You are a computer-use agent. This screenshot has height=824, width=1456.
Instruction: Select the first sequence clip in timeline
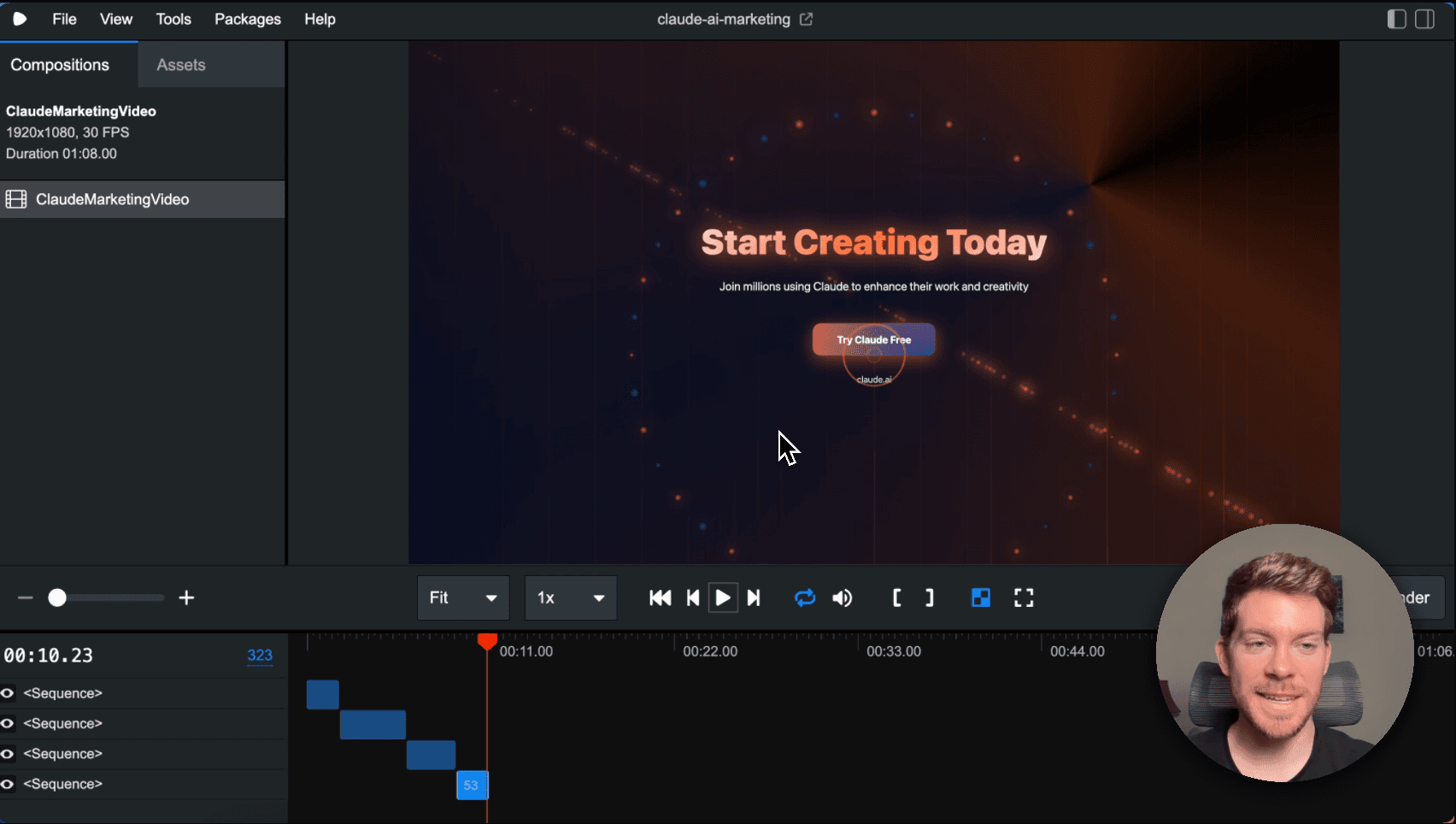[x=323, y=694]
